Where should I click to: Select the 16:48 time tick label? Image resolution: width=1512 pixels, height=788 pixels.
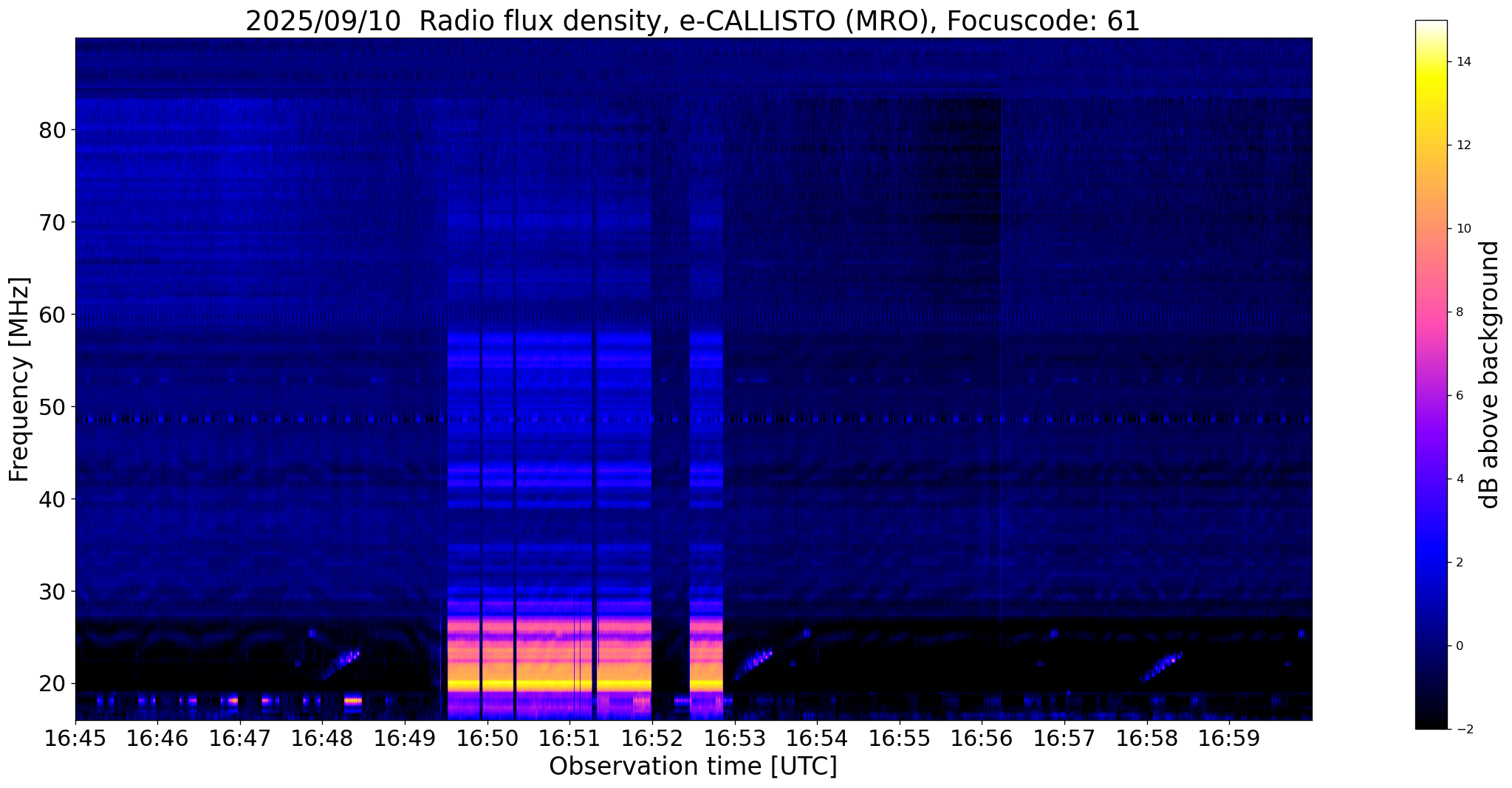pyautogui.click(x=322, y=739)
